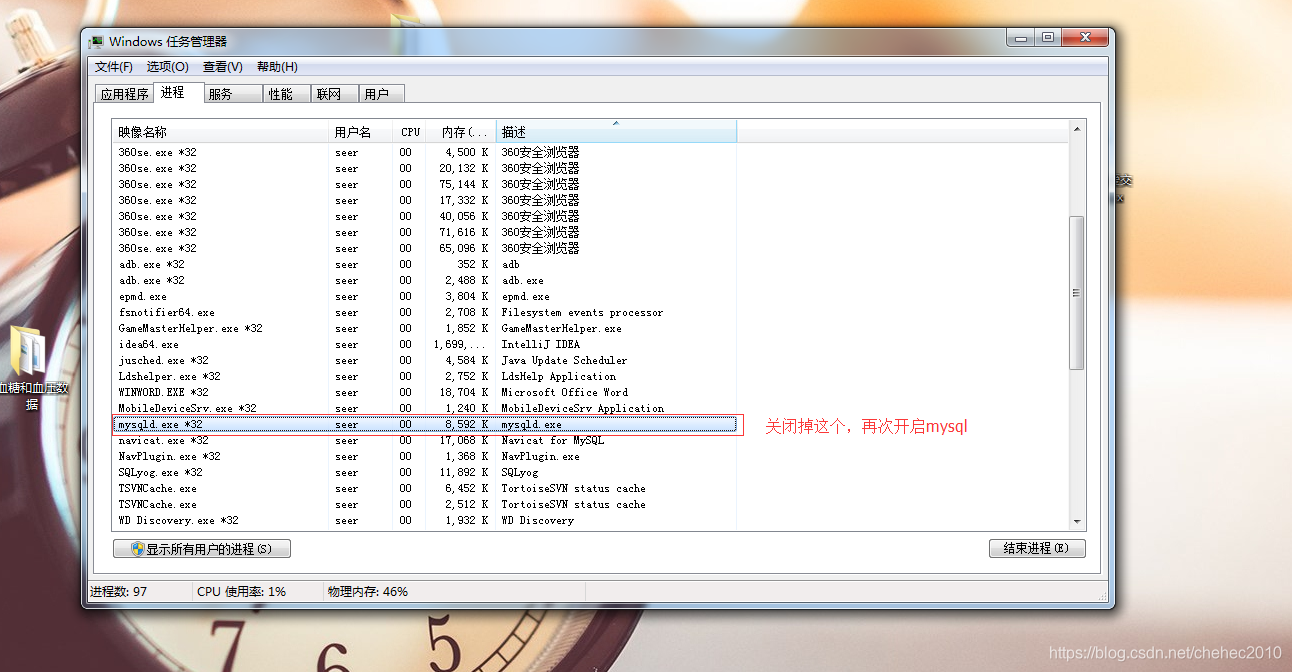Click the process list scrollbar thumb
This screenshot has height=672, width=1292.
(1077, 292)
